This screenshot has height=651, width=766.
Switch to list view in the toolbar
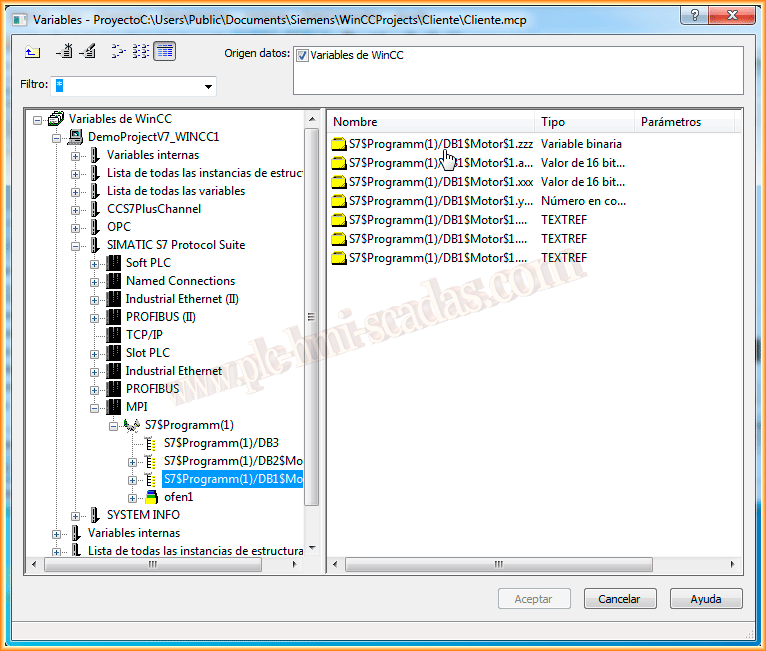pyautogui.click(x=141, y=52)
